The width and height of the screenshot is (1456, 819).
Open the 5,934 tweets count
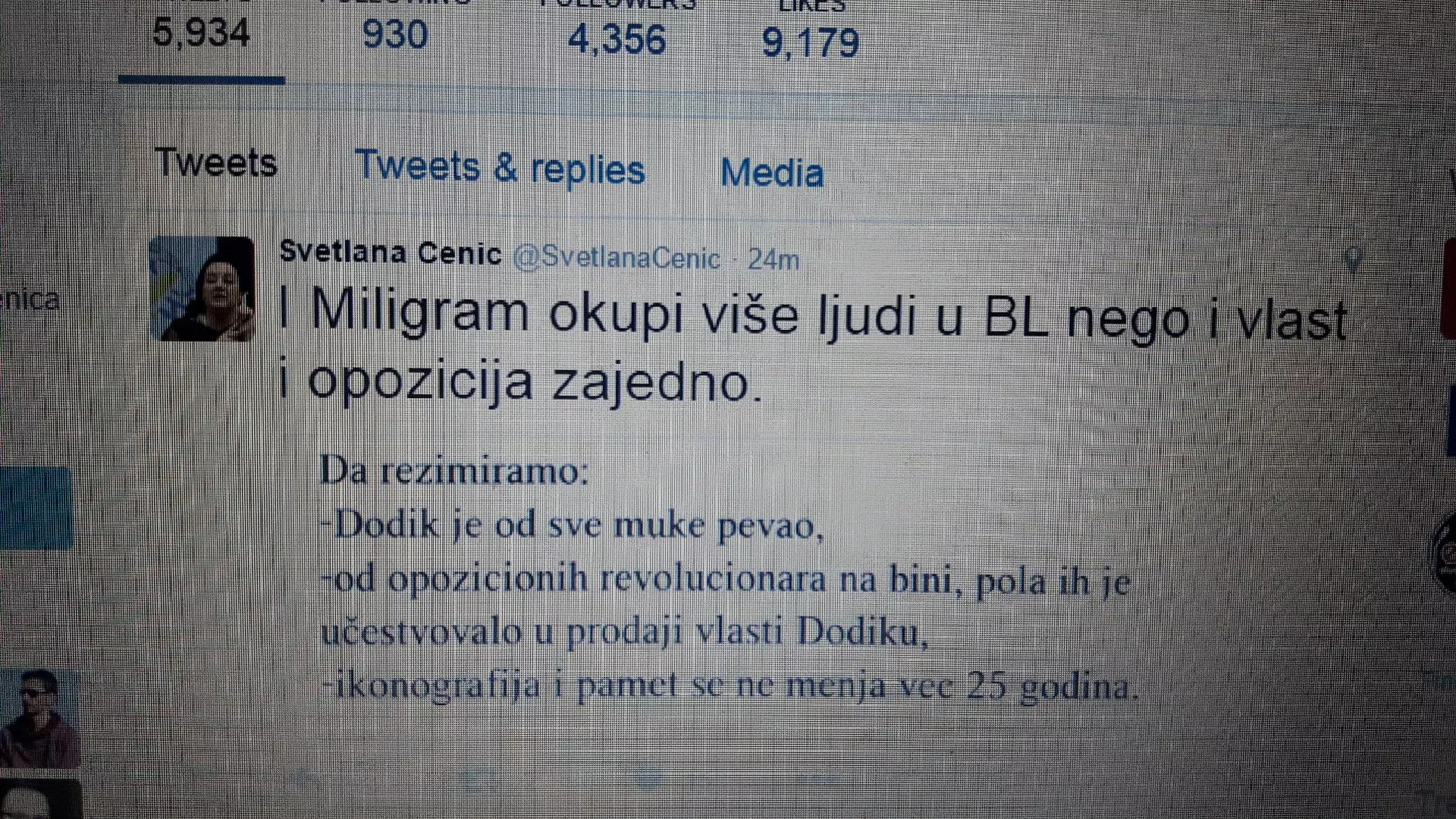201,33
